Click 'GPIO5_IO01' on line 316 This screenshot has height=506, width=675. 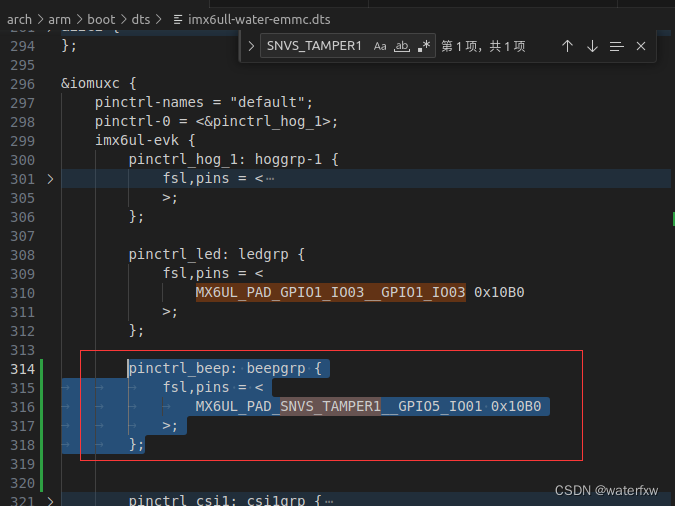[x=440, y=406]
